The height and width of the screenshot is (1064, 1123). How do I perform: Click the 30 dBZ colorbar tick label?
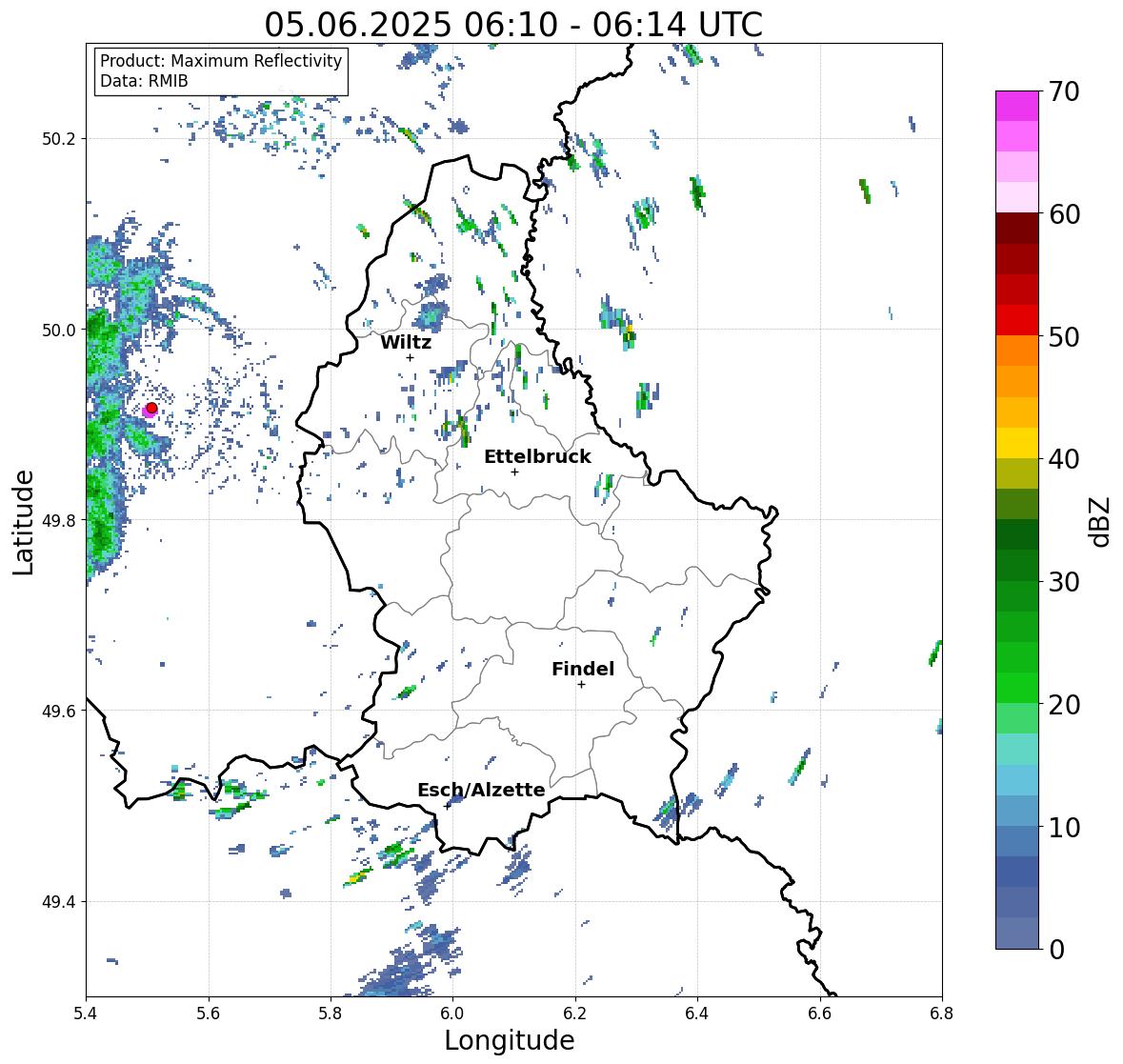pos(1064,581)
